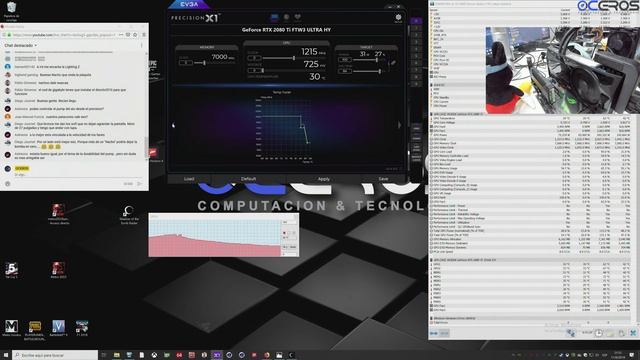This screenshot has width=640, height=360.
Task: Select the heart-shaped icon in Precision X1 header
Action: [x=298, y=17]
